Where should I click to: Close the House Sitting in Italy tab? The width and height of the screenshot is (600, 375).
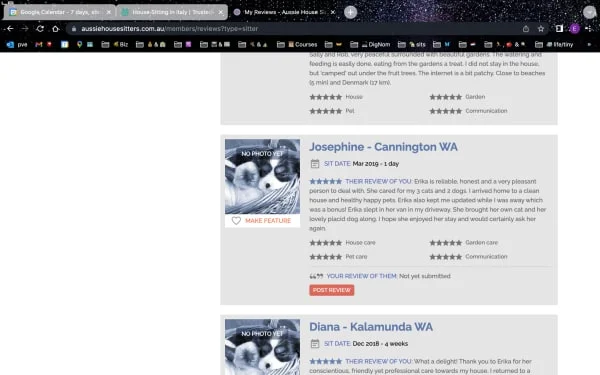(x=221, y=12)
